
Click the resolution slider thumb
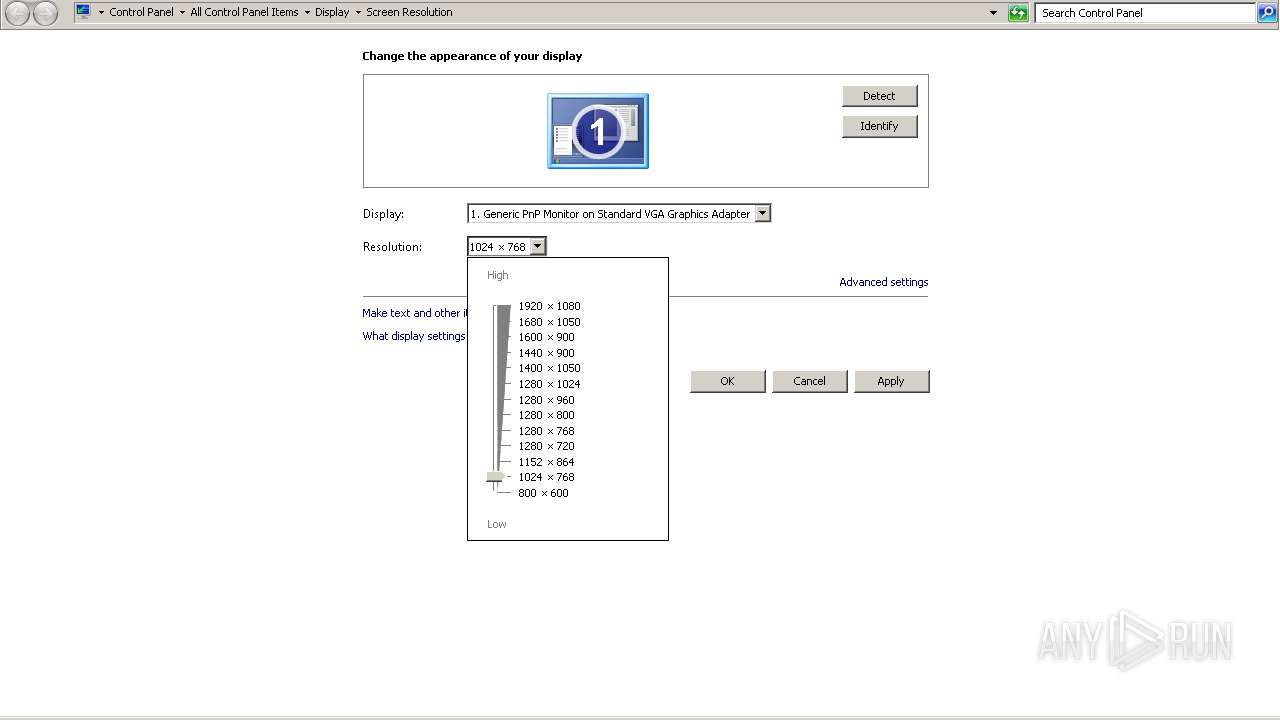point(494,478)
